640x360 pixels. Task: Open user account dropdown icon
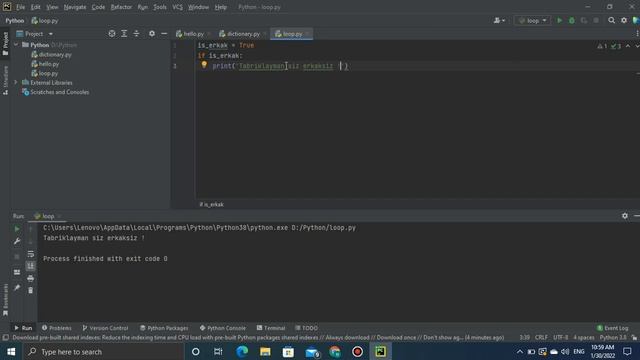tap(499, 20)
